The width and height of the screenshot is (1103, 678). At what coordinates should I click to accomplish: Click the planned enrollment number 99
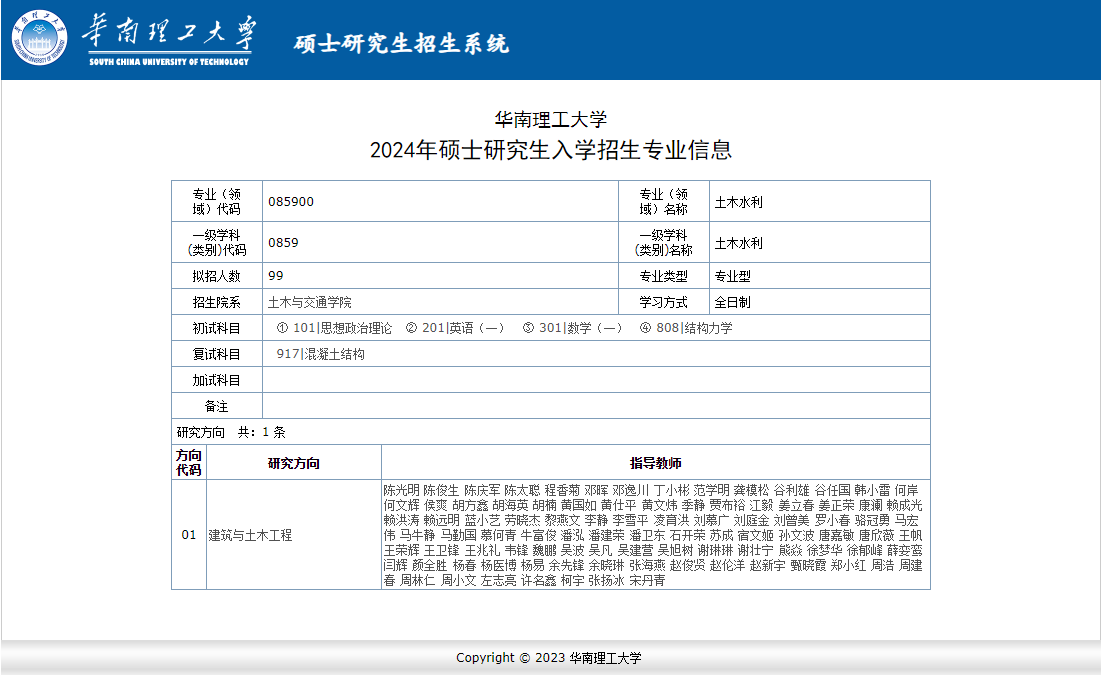[x=275, y=276]
